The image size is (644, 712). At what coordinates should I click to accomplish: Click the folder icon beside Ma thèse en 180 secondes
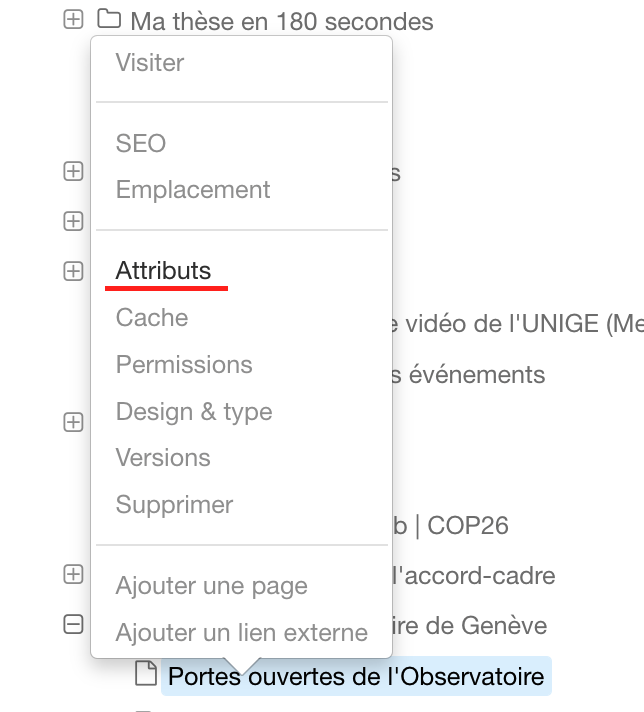pyautogui.click(x=109, y=19)
